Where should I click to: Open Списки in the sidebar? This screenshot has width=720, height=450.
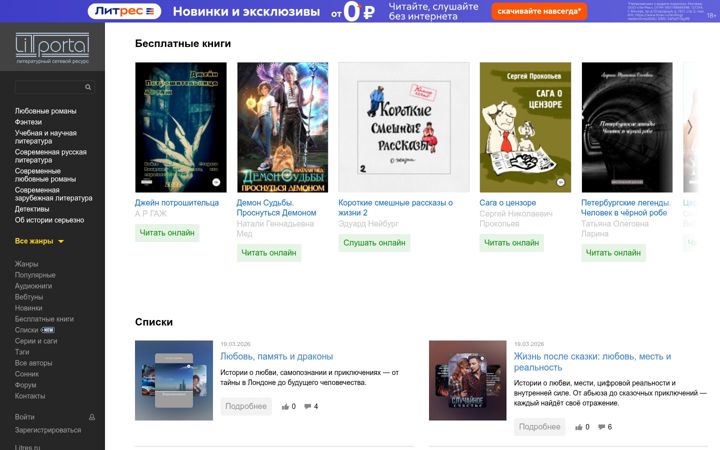coord(26,330)
